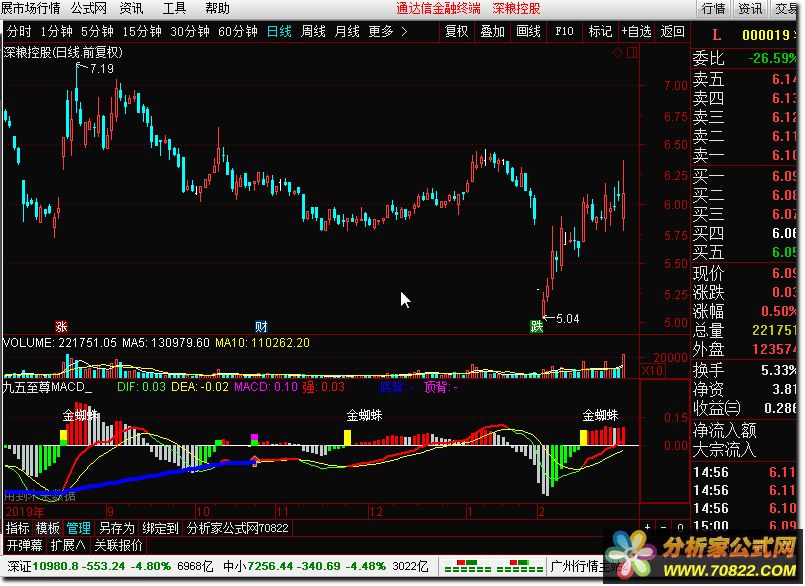Click the 分析家公式网70822 tab

[238, 528]
